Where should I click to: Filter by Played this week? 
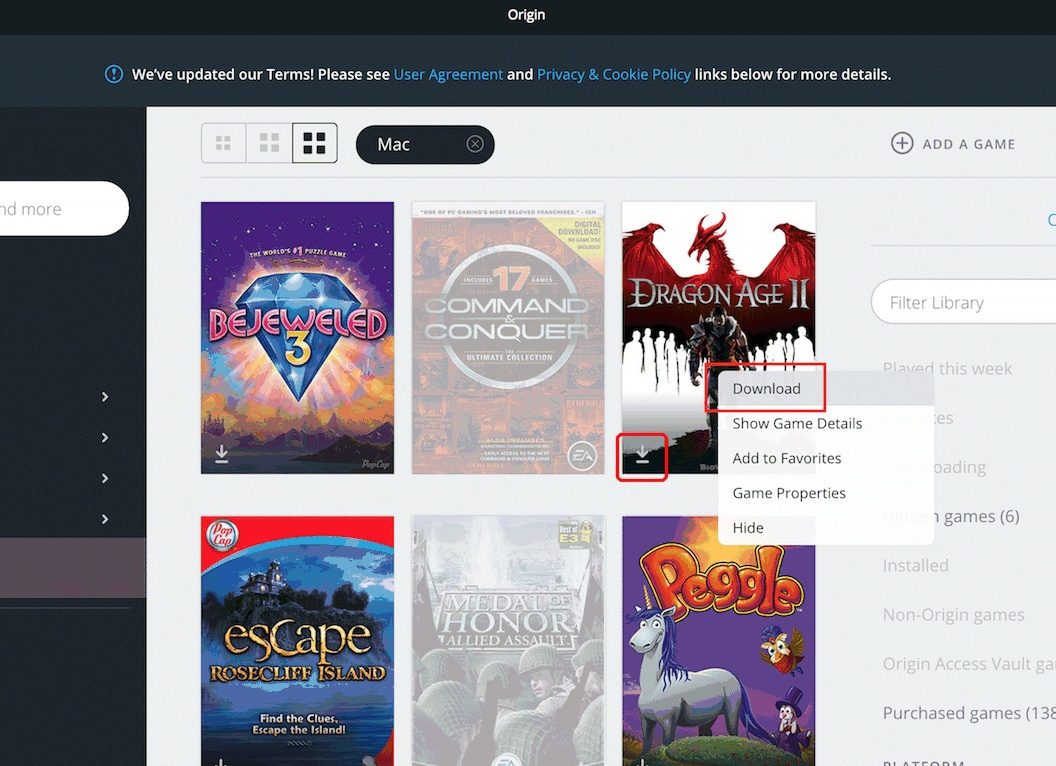(x=947, y=369)
